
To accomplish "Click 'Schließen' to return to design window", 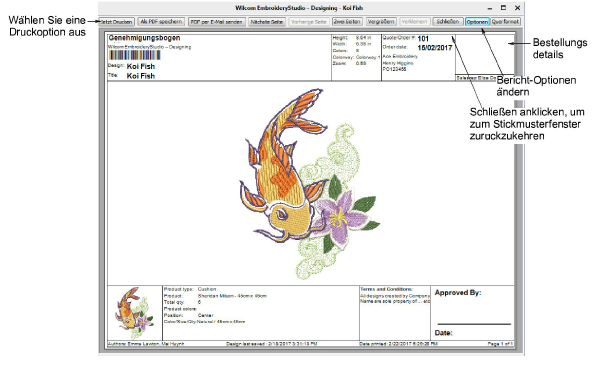I will coord(448,22).
